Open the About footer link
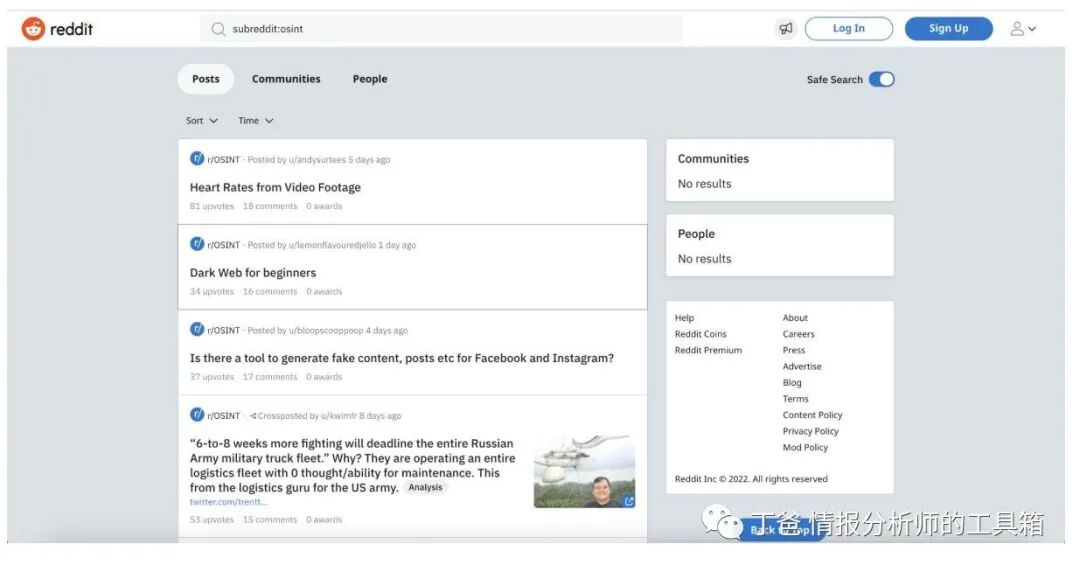 coord(795,318)
